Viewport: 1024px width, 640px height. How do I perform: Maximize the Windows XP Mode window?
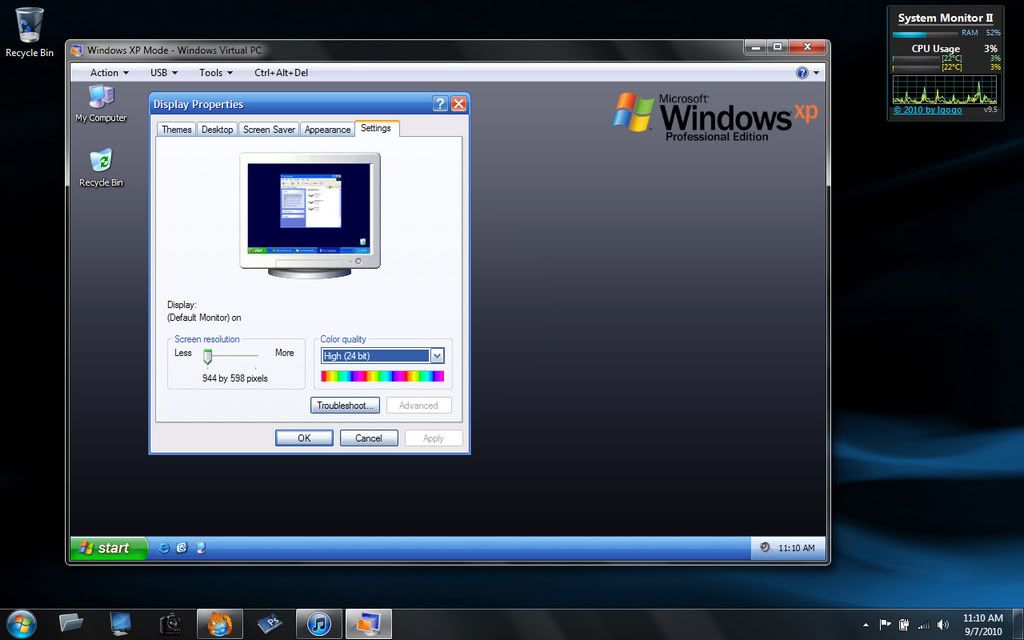pos(778,47)
